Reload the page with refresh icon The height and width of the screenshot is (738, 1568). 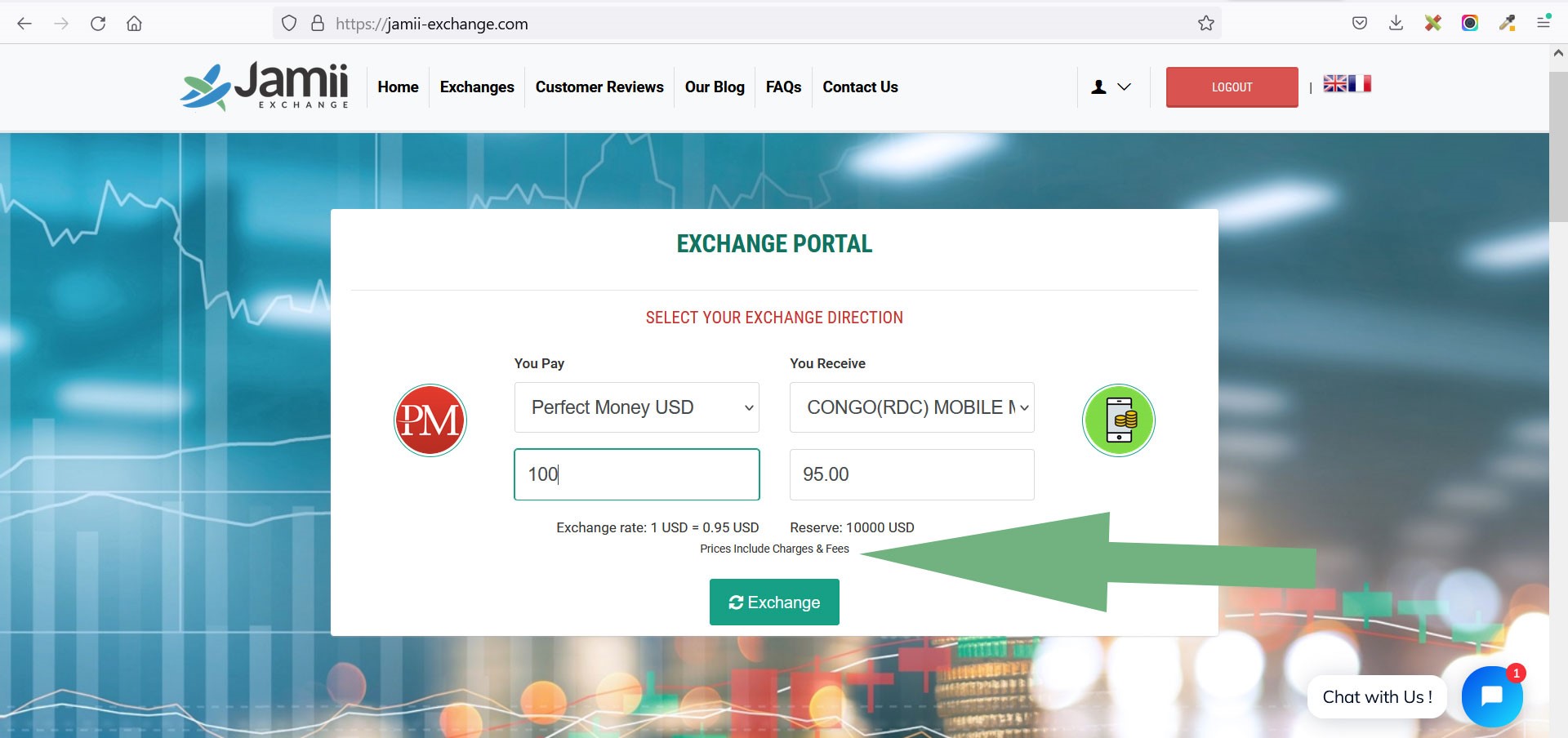(x=98, y=24)
